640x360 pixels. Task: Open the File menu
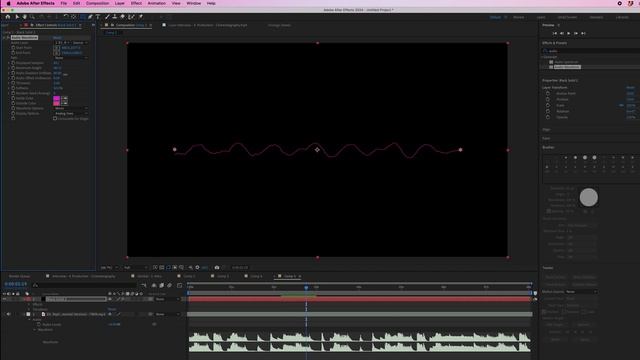[64, 3]
